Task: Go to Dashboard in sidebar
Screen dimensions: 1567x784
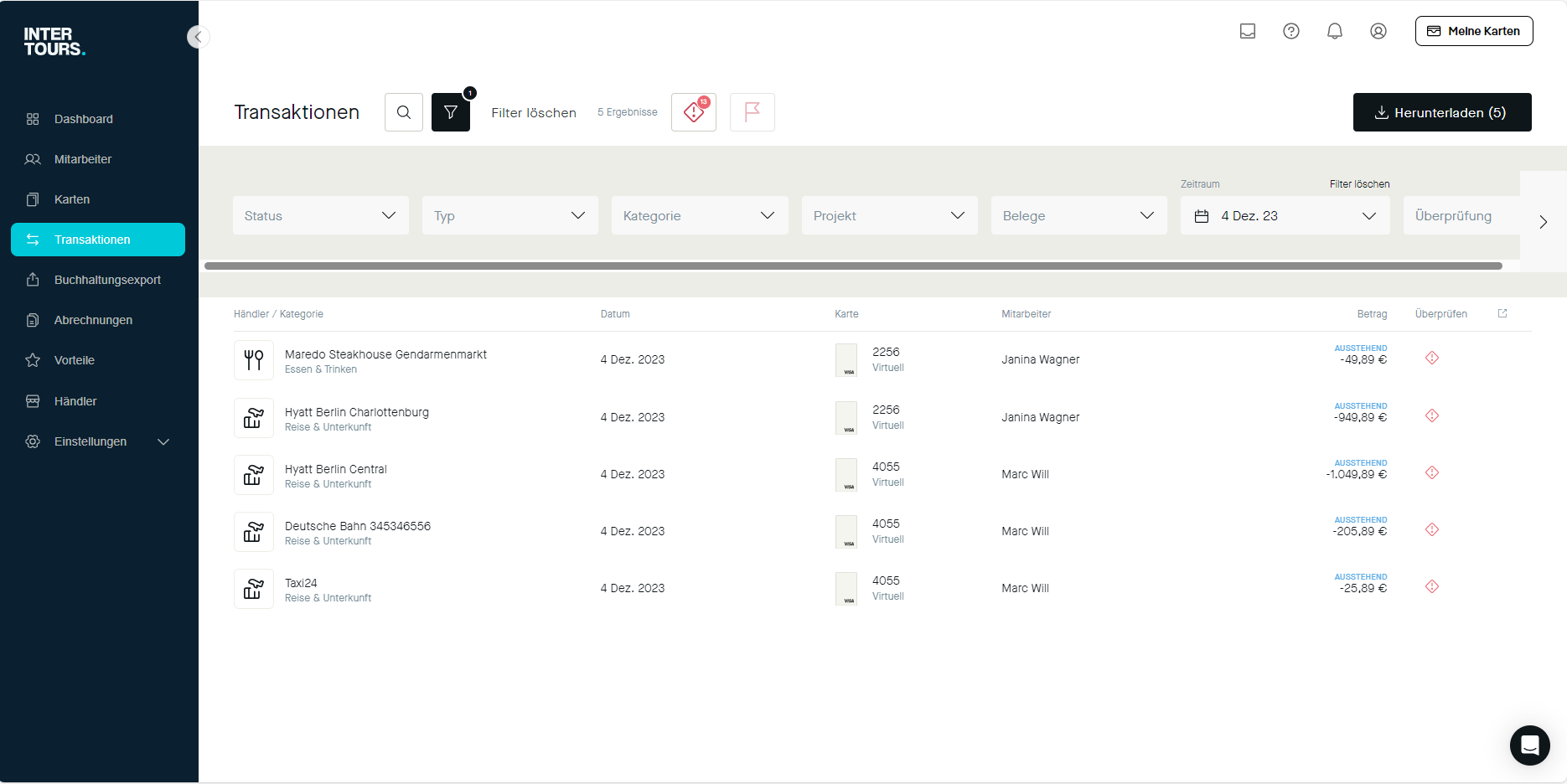Action: (x=84, y=119)
